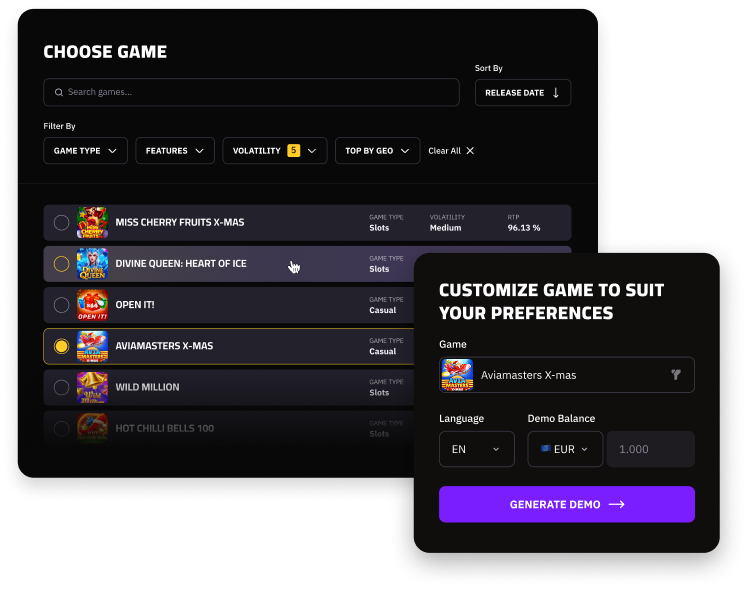This screenshot has width=747, height=589.
Task: Open the Game Type filter dropdown
Action: pyautogui.click(x=85, y=151)
